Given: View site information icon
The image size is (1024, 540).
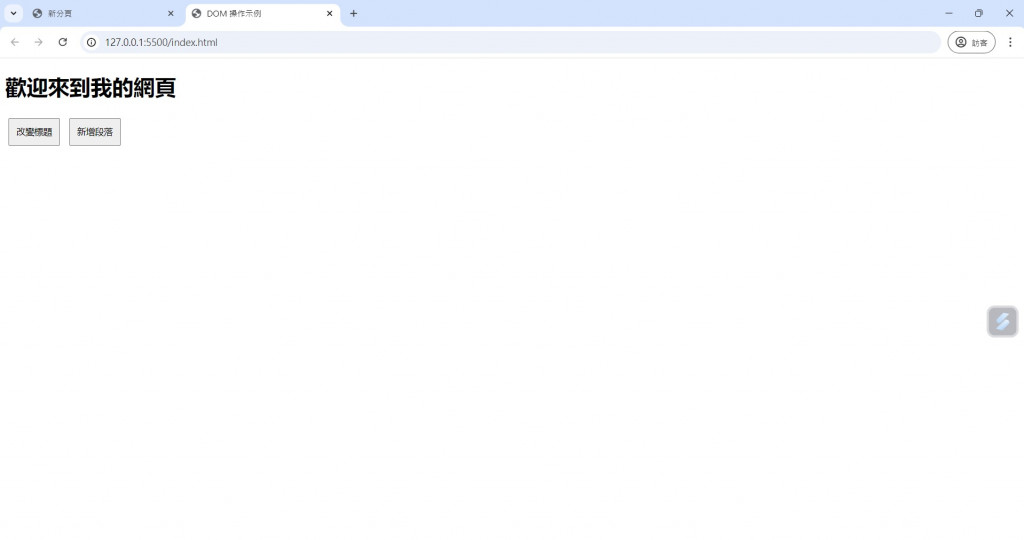Looking at the screenshot, I should [x=91, y=42].
